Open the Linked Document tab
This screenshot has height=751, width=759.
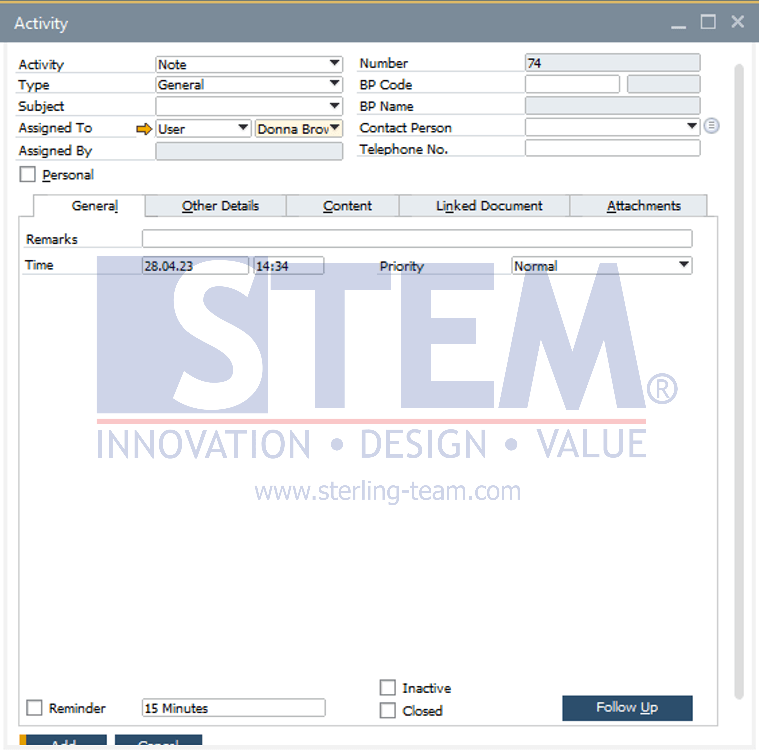(x=485, y=206)
